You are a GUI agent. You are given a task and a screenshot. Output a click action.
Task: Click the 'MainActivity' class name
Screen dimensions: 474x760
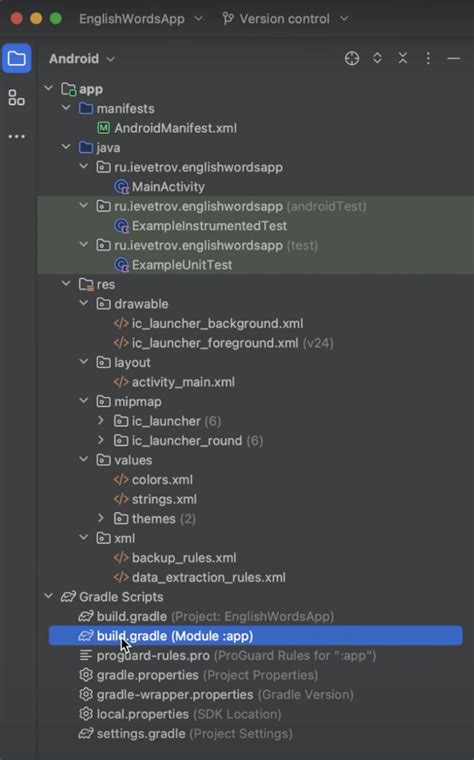coord(168,187)
